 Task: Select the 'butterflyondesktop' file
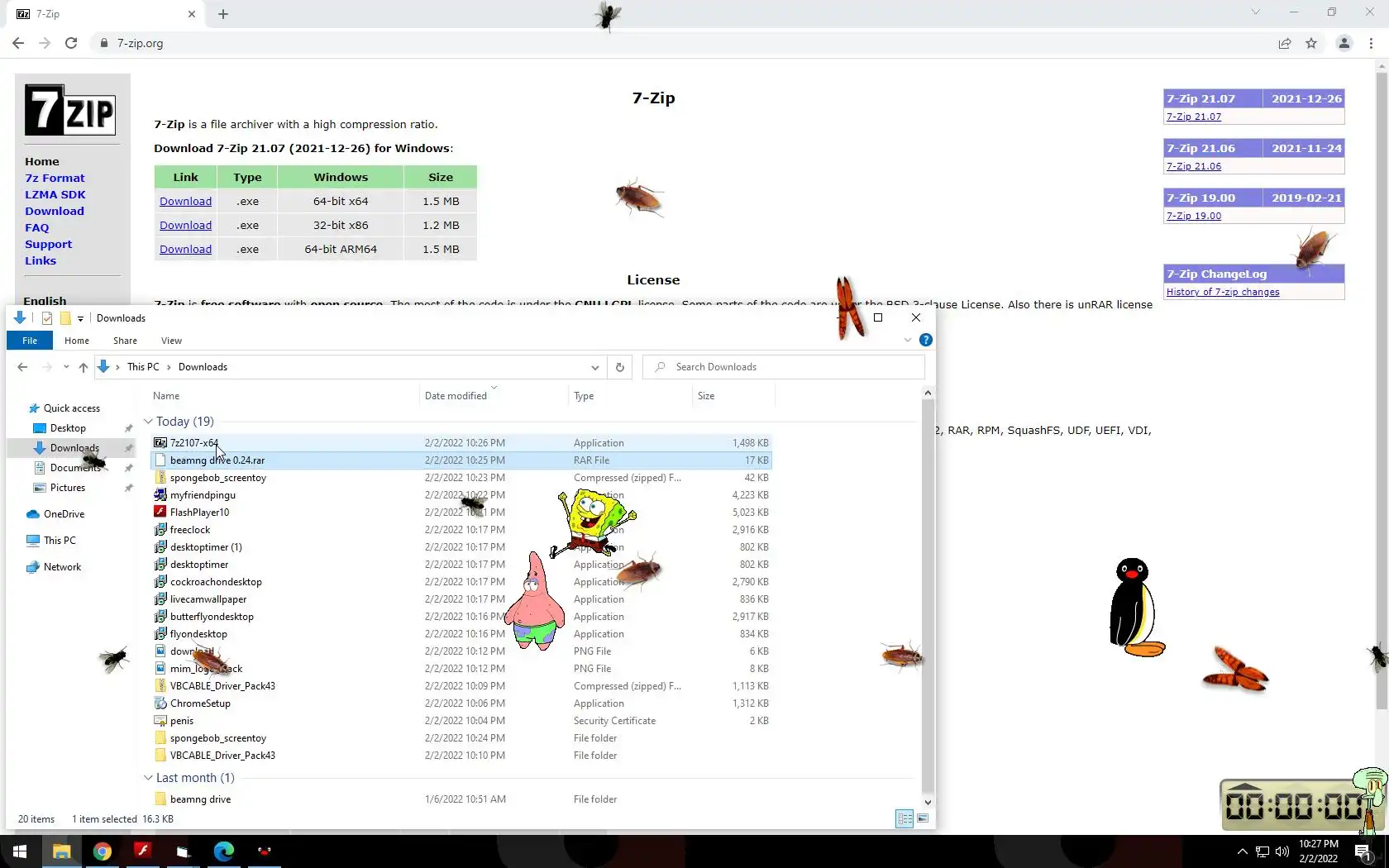tap(212, 617)
